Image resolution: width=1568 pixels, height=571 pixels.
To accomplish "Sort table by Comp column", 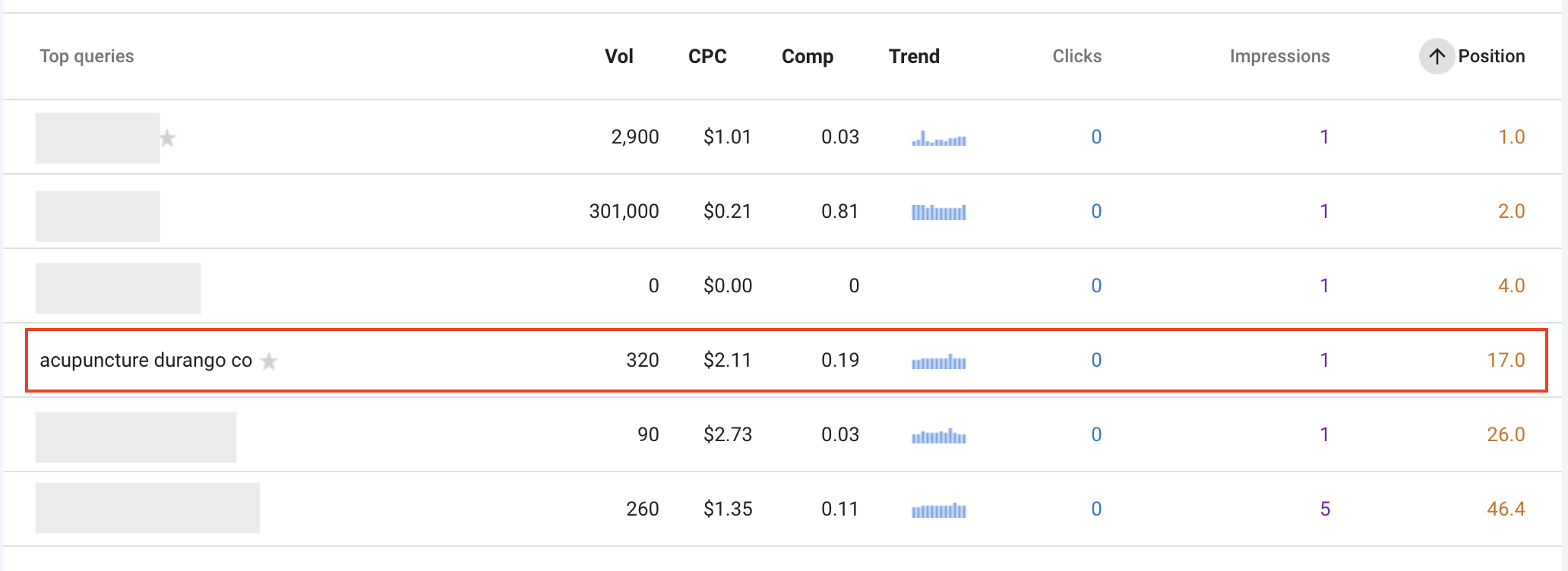I will (x=808, y=57).
